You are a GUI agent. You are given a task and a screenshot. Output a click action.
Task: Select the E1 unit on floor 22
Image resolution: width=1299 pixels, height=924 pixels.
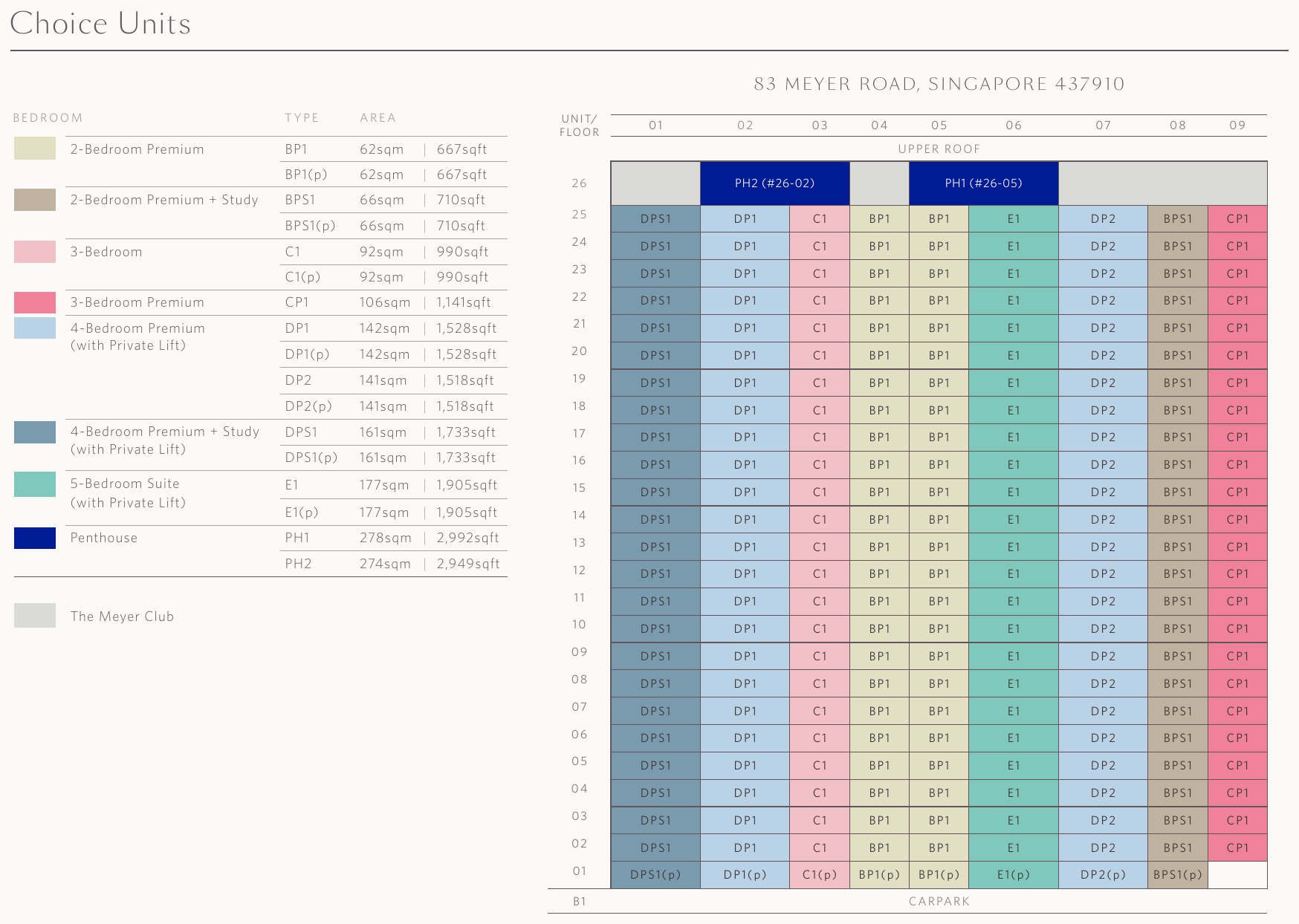pos(1014,301)
